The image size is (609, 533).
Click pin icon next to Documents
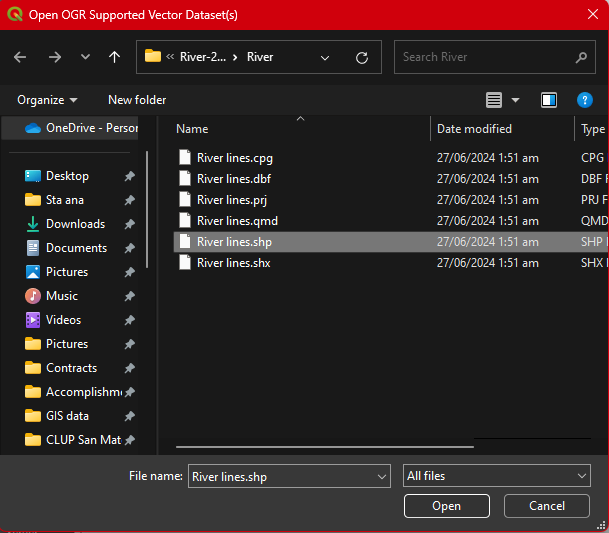pos(129,248)
